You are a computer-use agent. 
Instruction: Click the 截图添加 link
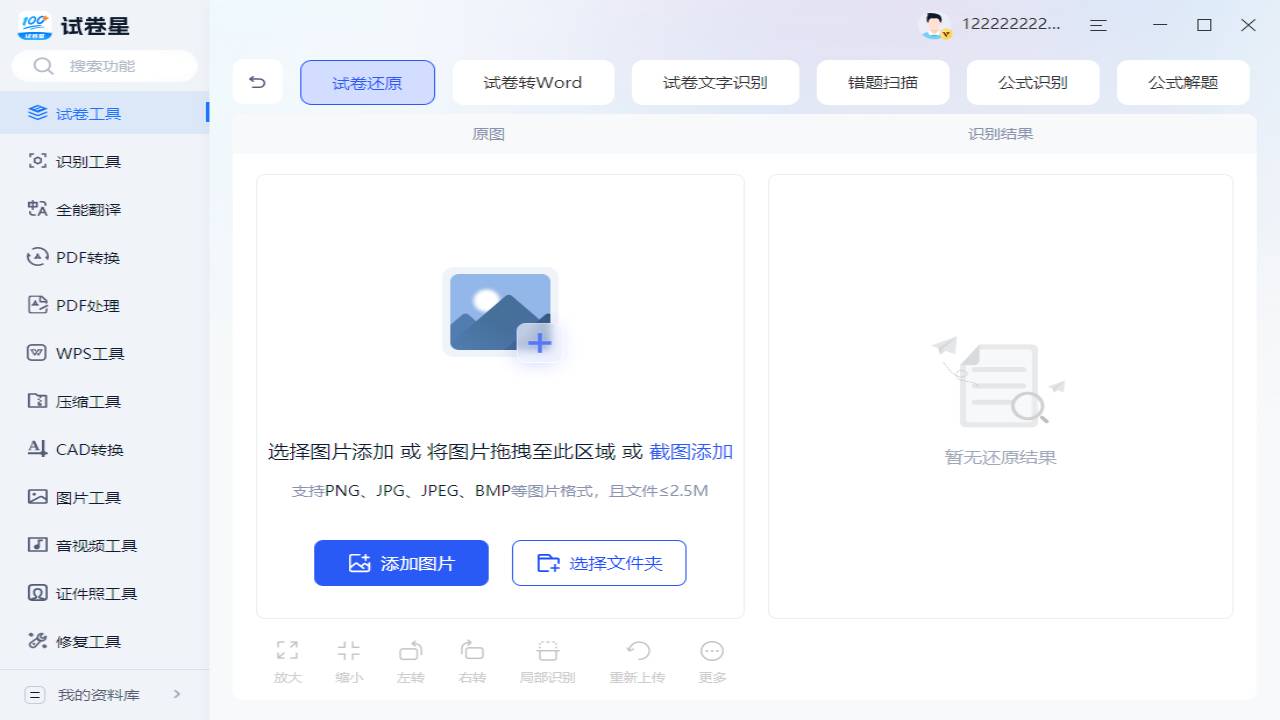click(x=690, y=452)
